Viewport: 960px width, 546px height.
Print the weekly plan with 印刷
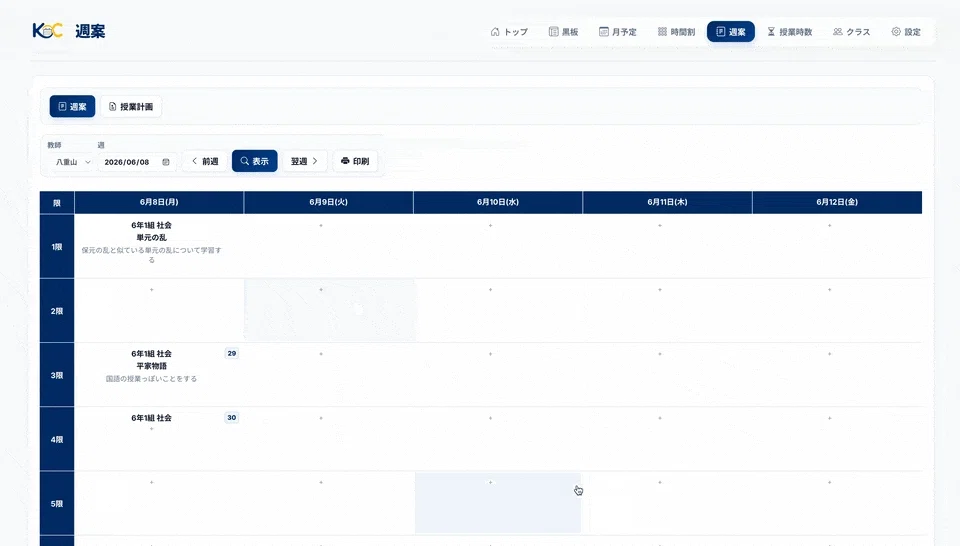(x=355, y=161)
